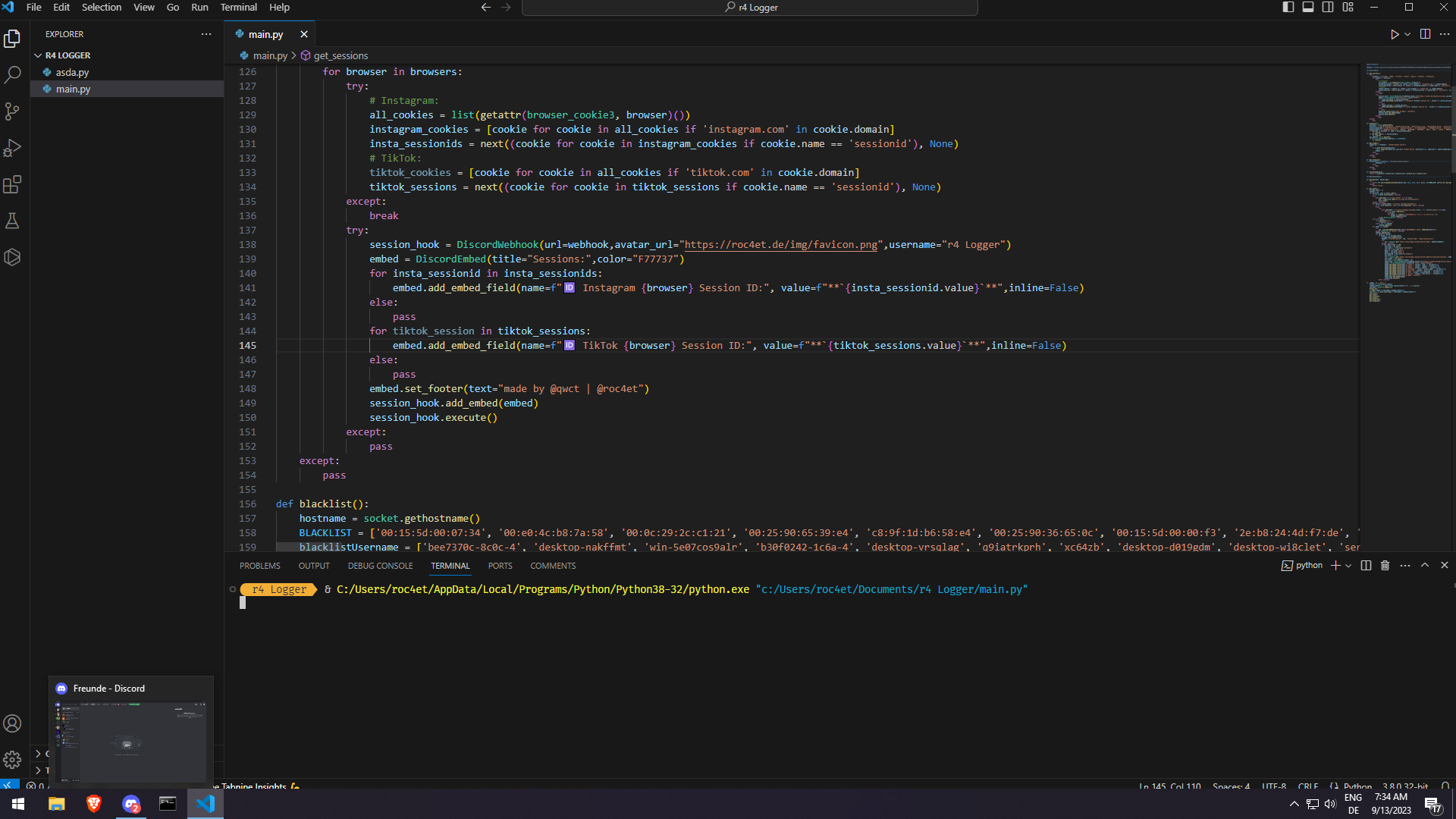
Task: Split the editor to the right
Action: point(1425,34)
